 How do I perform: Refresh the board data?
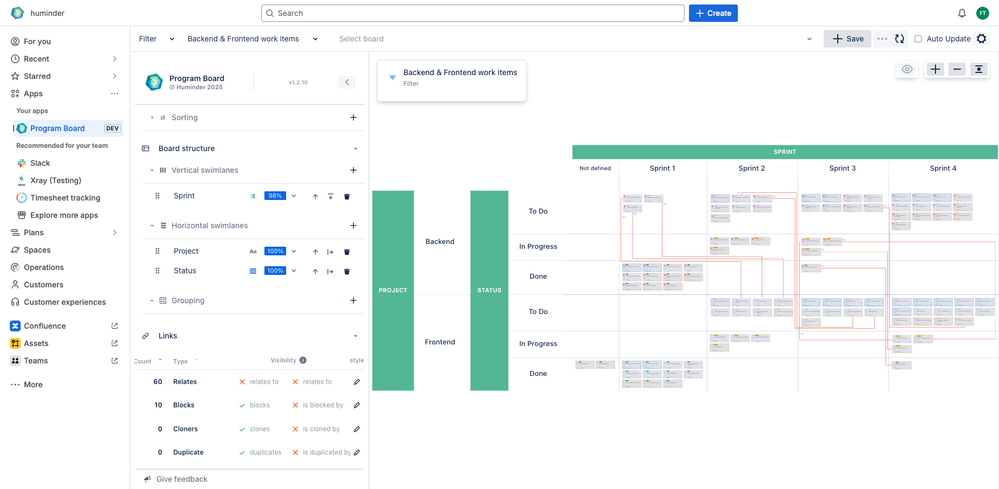(x=900, y=39)
